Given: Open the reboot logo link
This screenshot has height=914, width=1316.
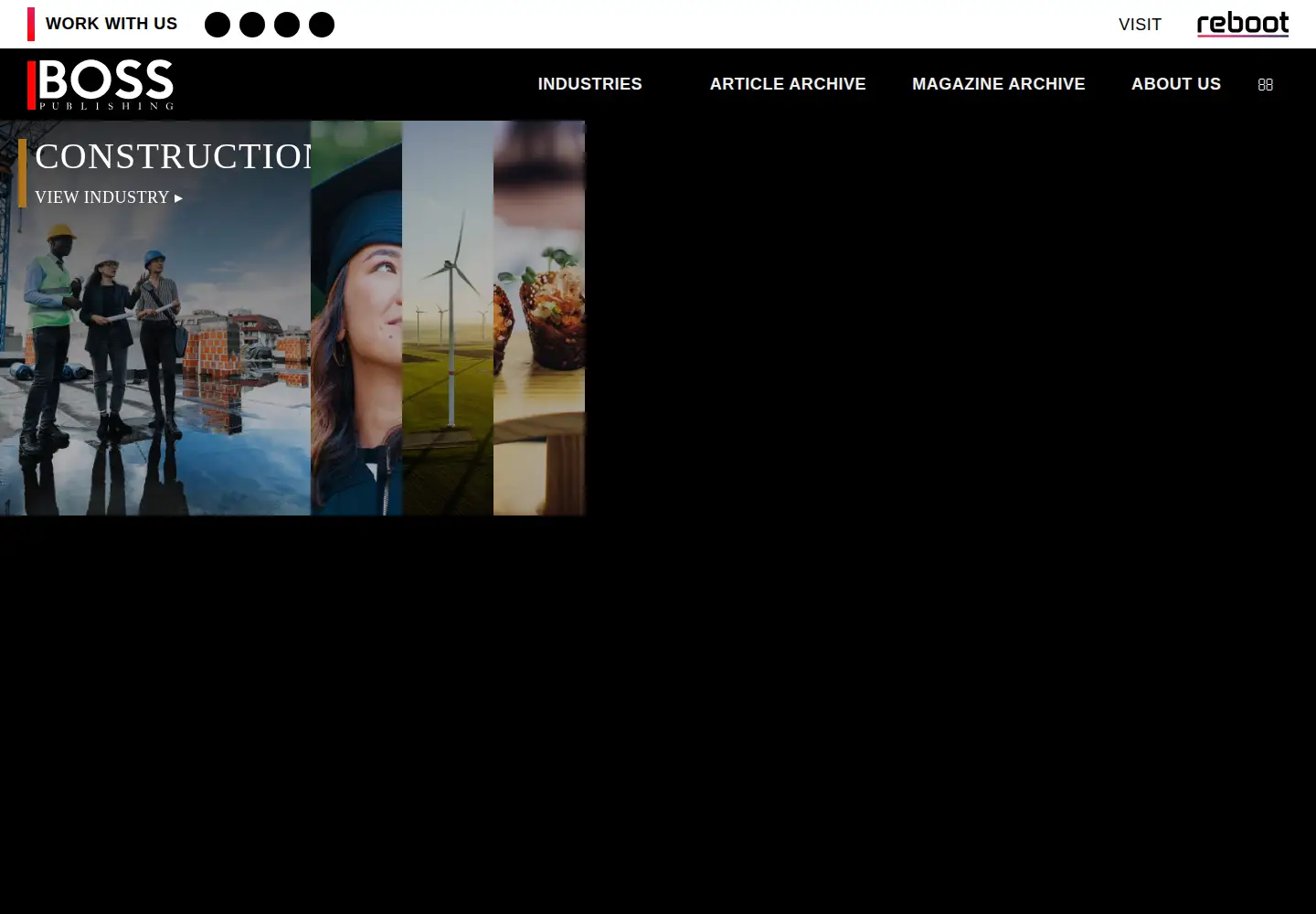Looking at the screenshot, I should coord(1243,25).
